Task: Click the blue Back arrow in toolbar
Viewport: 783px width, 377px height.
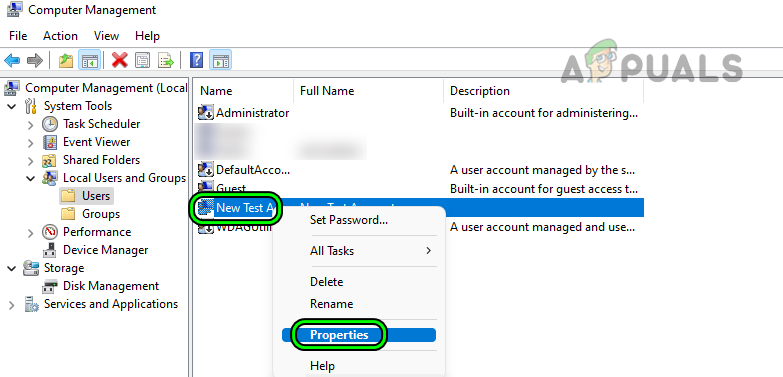Action: 12,61
